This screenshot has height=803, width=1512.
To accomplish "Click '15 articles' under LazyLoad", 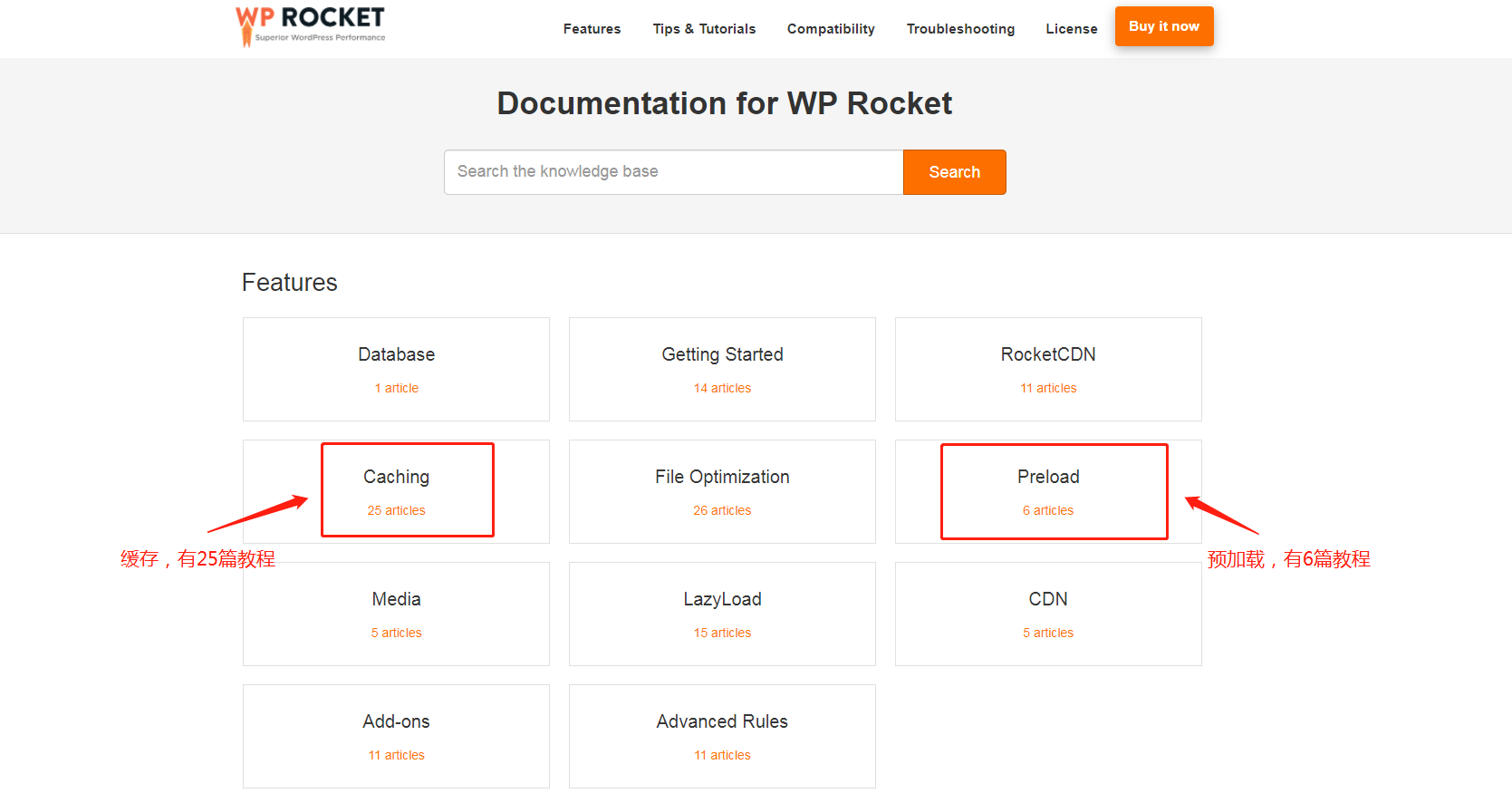I will (722, 633).
